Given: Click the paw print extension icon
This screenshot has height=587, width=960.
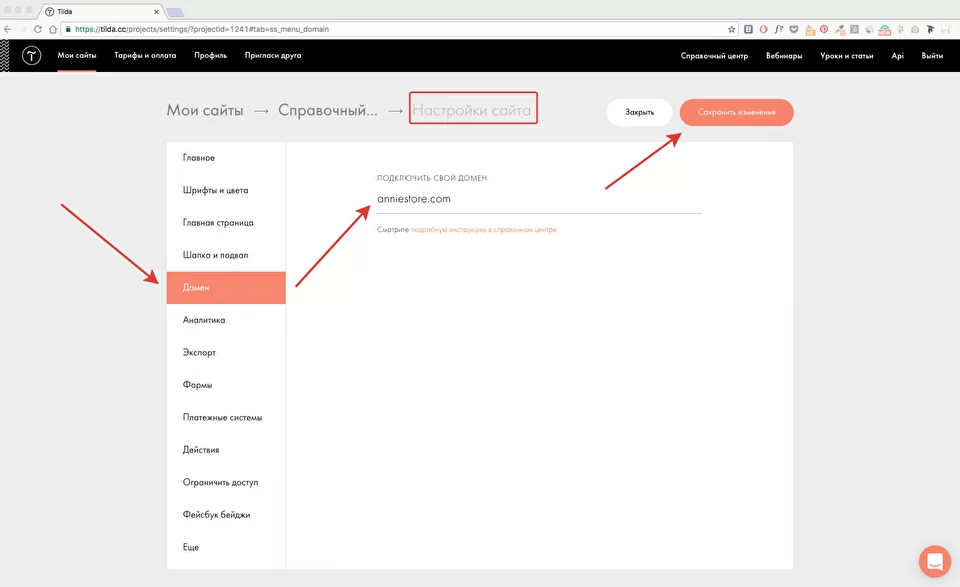Looking at the screenshot, I should (900, 29).
